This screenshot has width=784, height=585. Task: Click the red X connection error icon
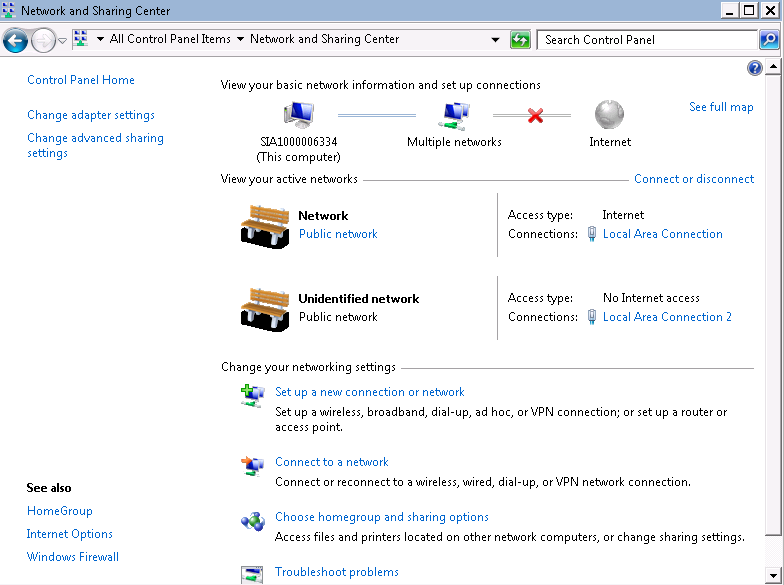(535, 116)
